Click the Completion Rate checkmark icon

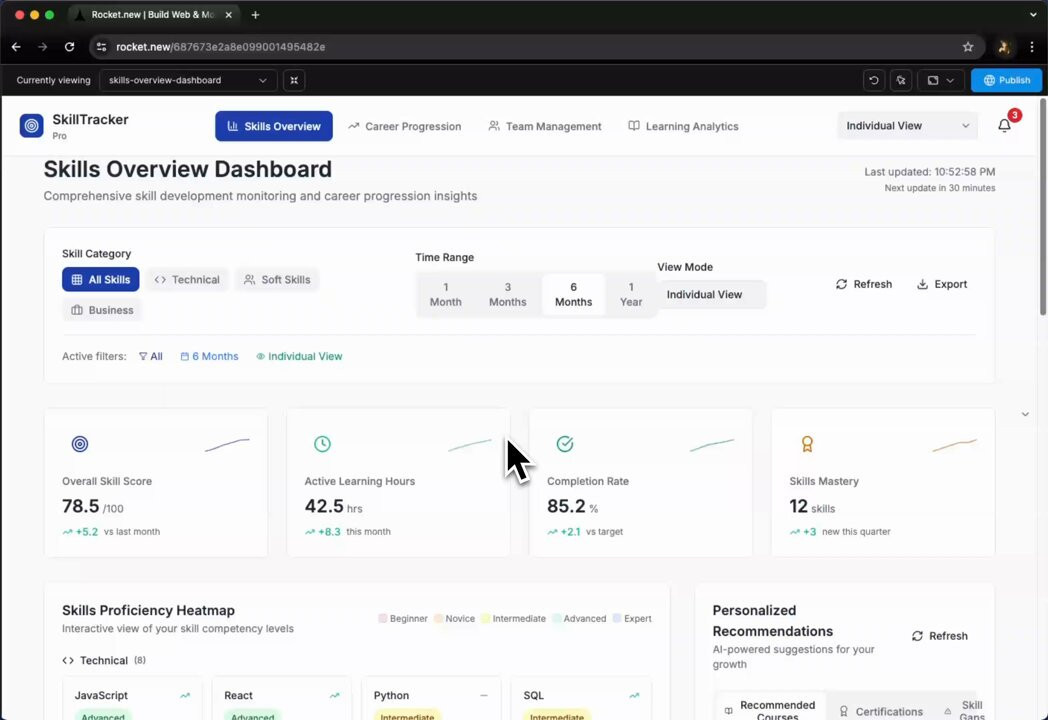(565, 444)
